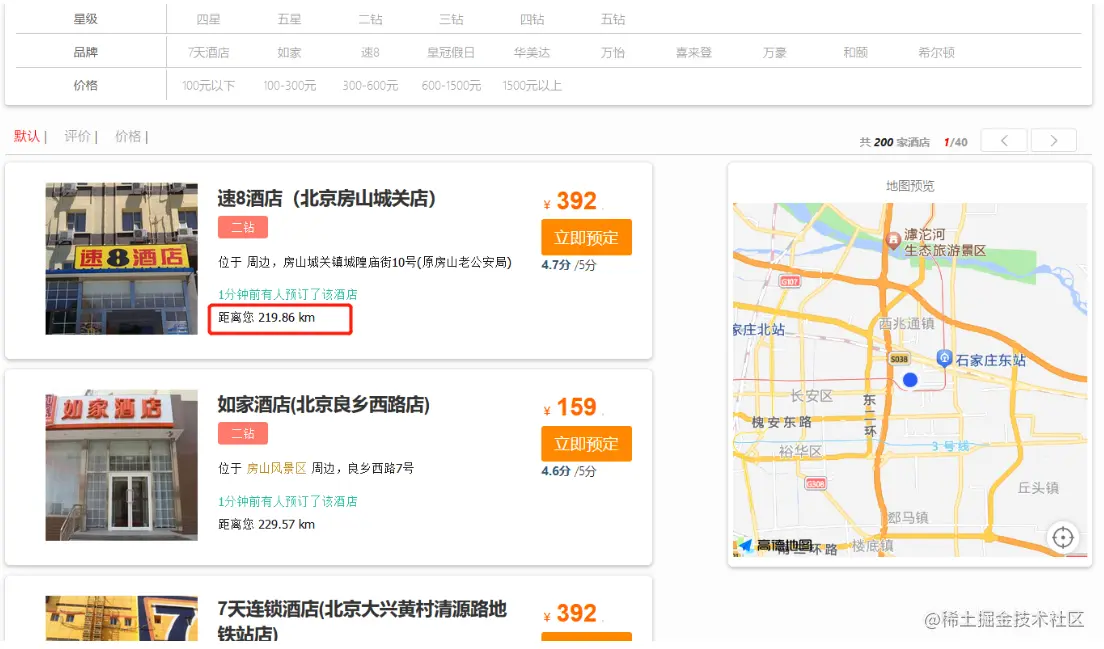Filter by 四钻 rating
The width and height of the screenshot is (1104, 649).
(x=532, y=20)
